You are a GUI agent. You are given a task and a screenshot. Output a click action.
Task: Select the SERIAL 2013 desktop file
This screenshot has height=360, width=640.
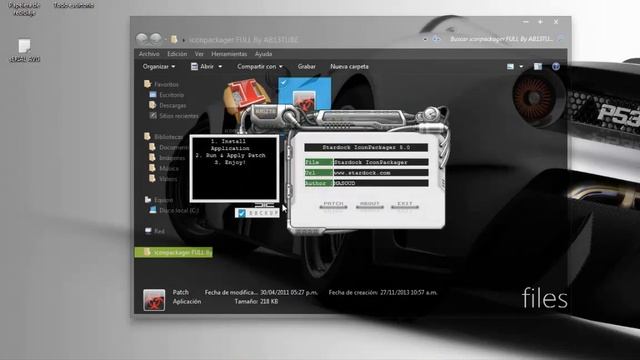click(24, 50)
